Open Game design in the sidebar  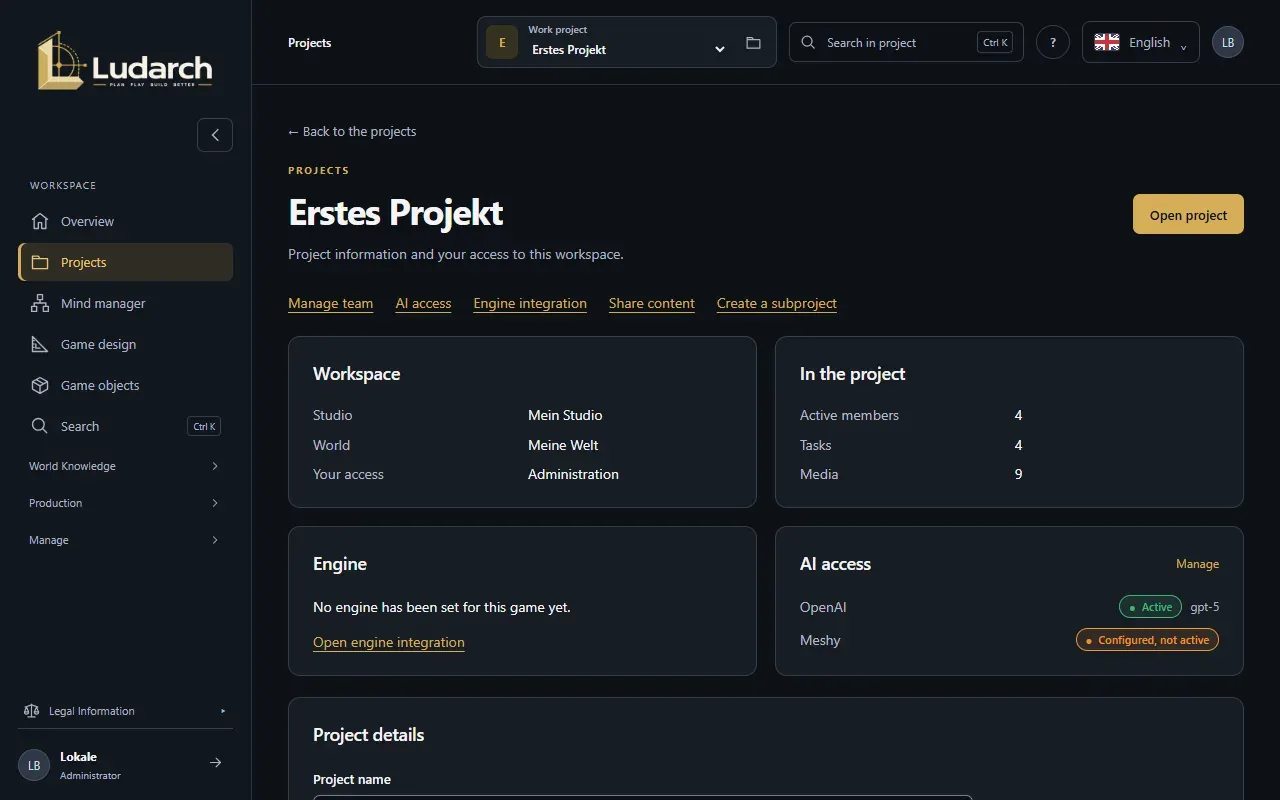[x=126, y=344]
